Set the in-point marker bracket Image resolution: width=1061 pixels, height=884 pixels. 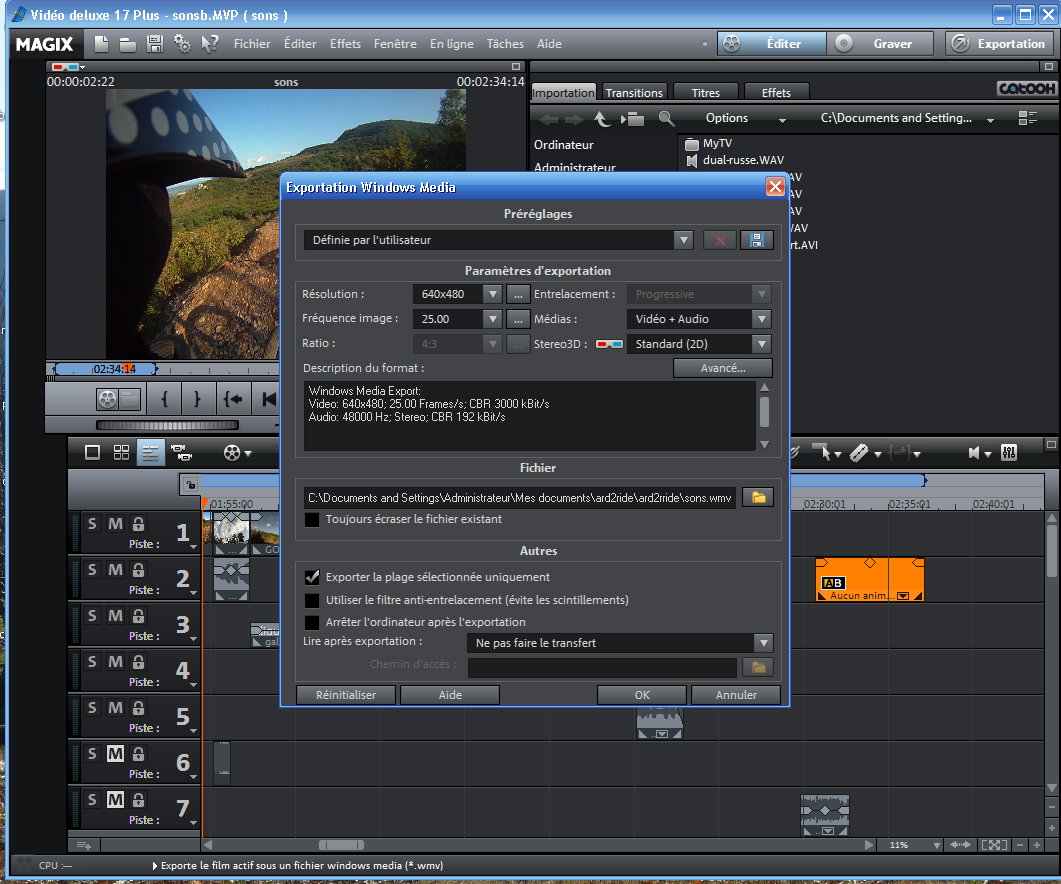point(164,399)
